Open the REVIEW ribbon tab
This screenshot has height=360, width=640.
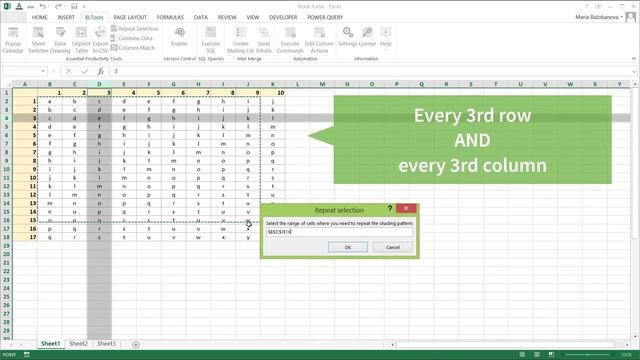click(x=227, y=17)
